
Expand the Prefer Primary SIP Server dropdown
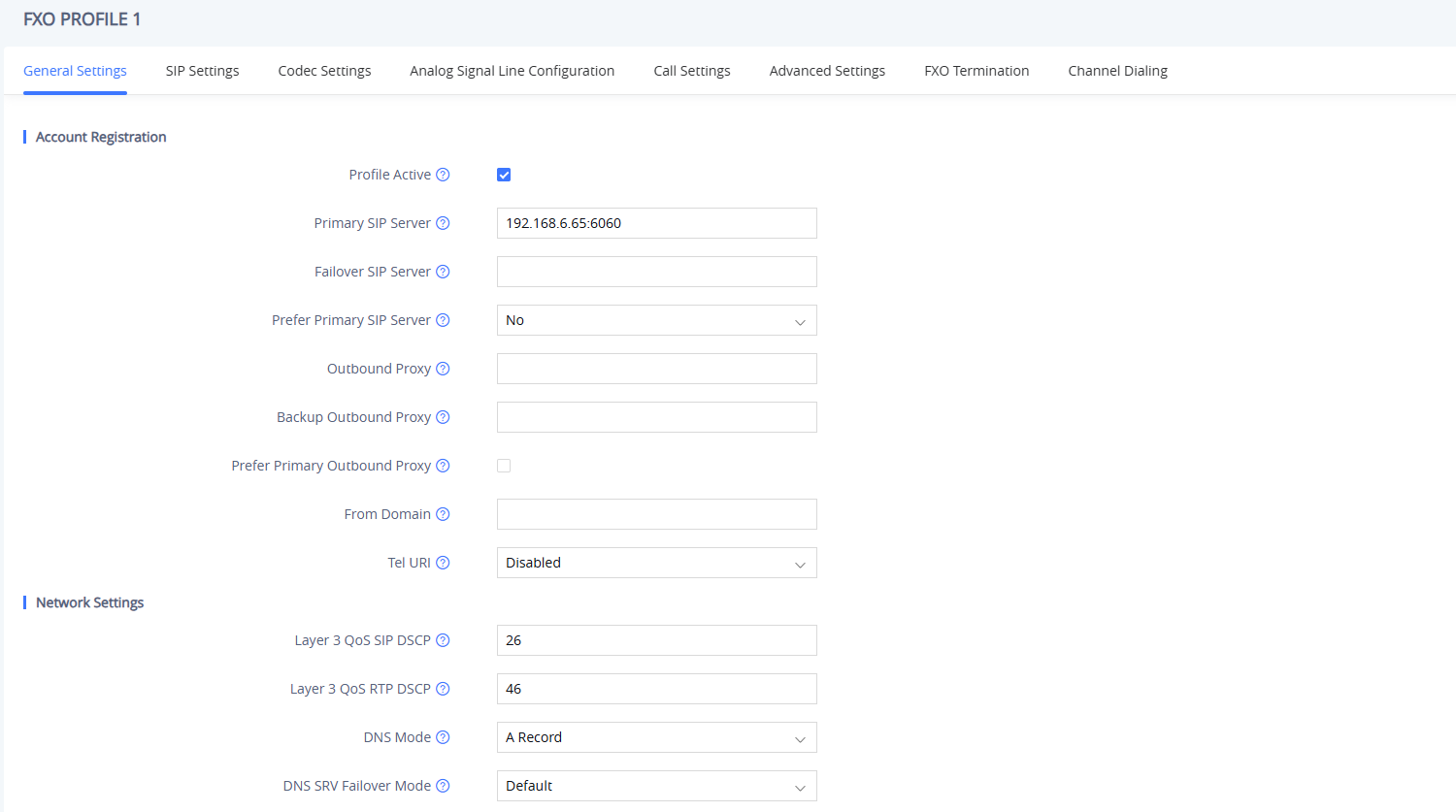(x=657, y=320)
